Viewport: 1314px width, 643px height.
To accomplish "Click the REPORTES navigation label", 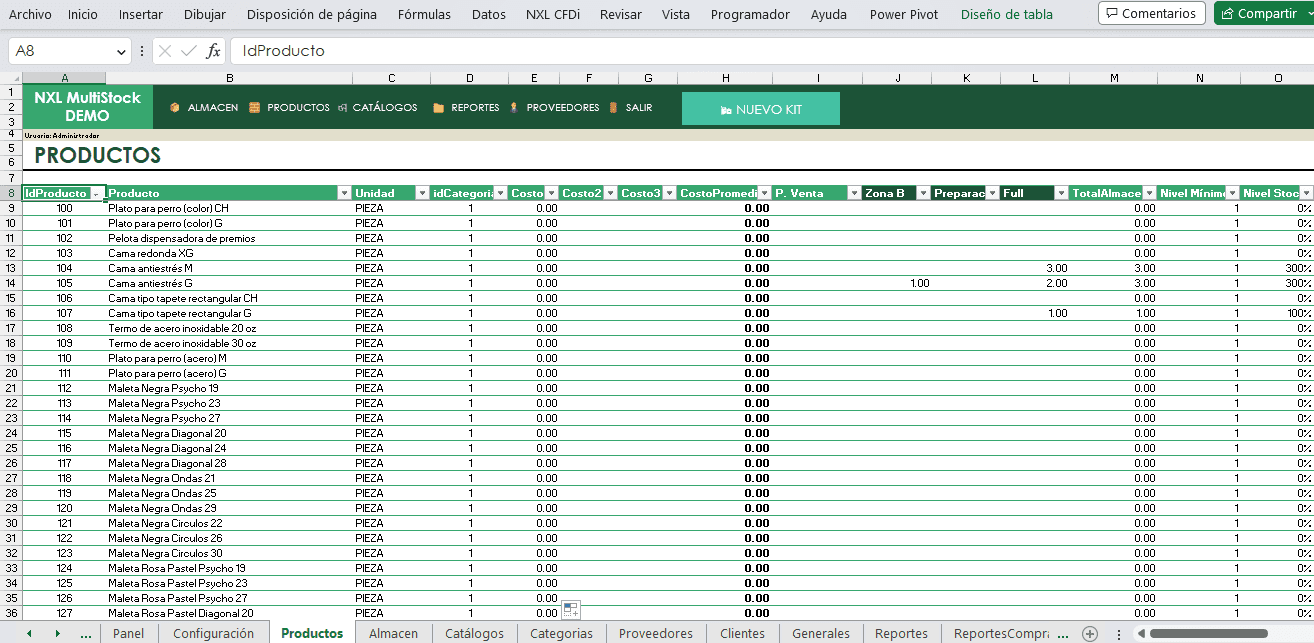I will point(475,108).
